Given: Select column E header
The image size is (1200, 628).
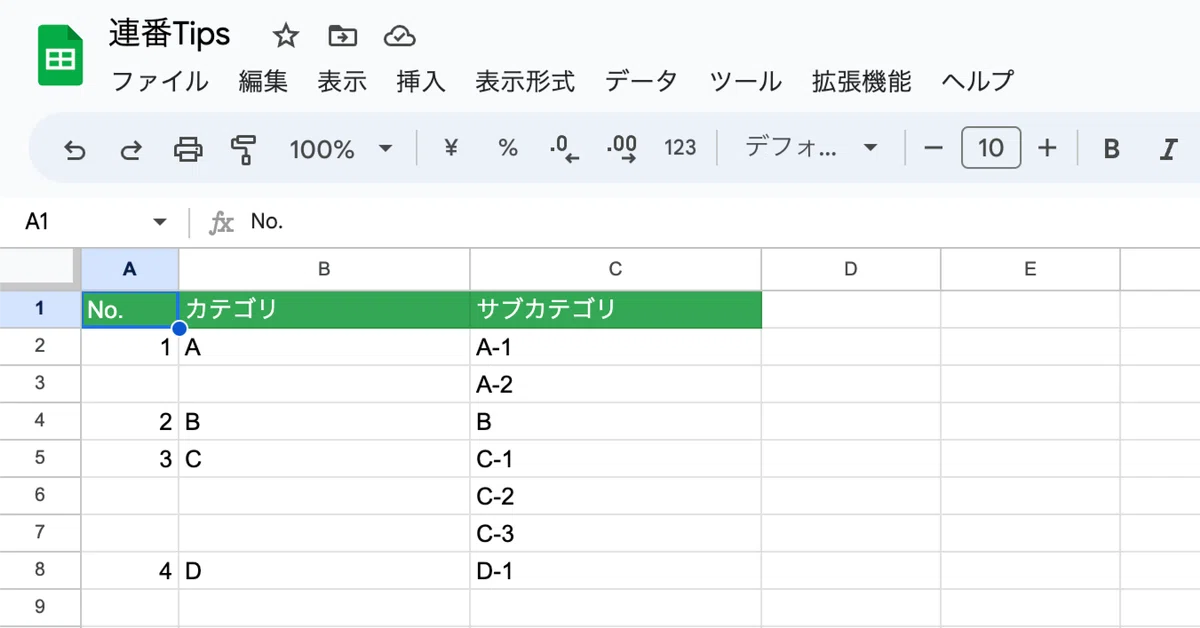Looking at the screenshot, I should tap(1030, 268).
